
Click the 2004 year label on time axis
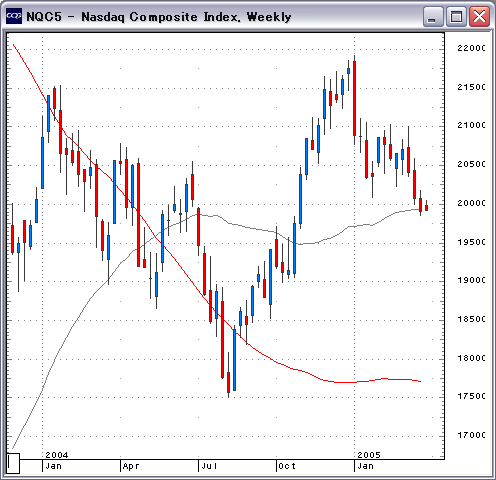point(57,455)
